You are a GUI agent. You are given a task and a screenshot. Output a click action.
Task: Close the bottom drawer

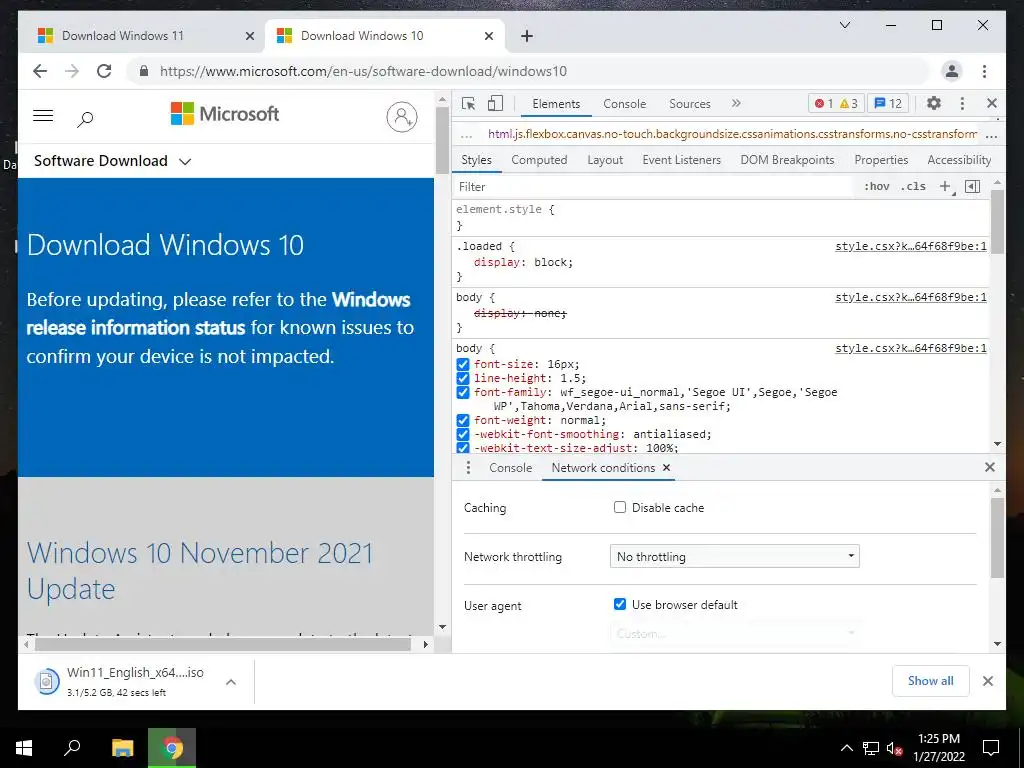click(989, 467)
